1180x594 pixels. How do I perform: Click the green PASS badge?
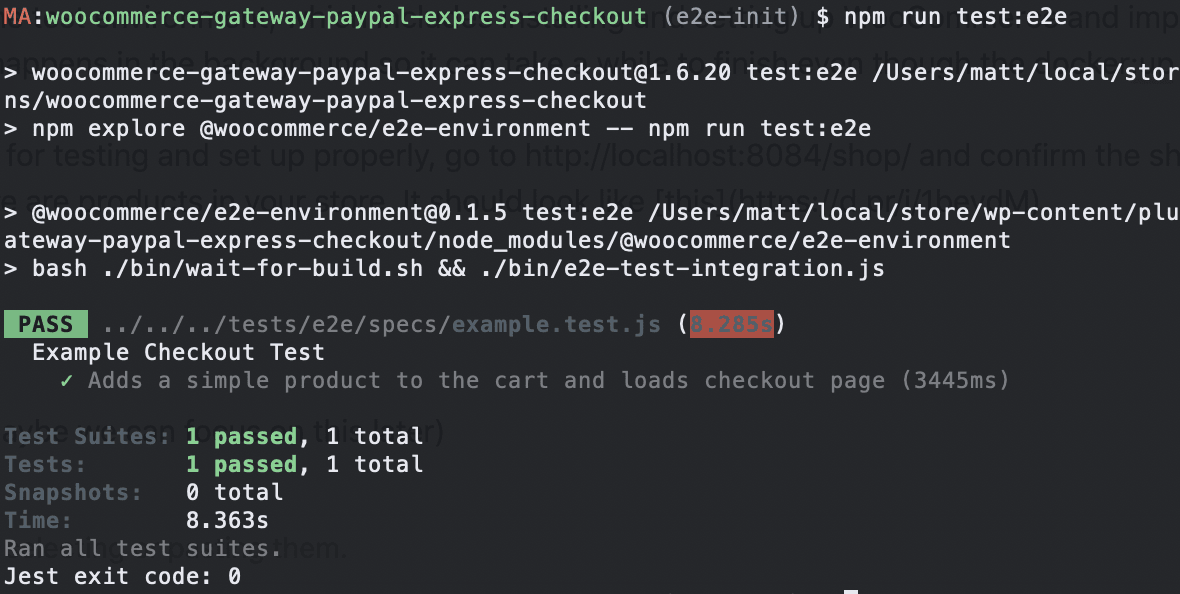click(x=46, y=324)
